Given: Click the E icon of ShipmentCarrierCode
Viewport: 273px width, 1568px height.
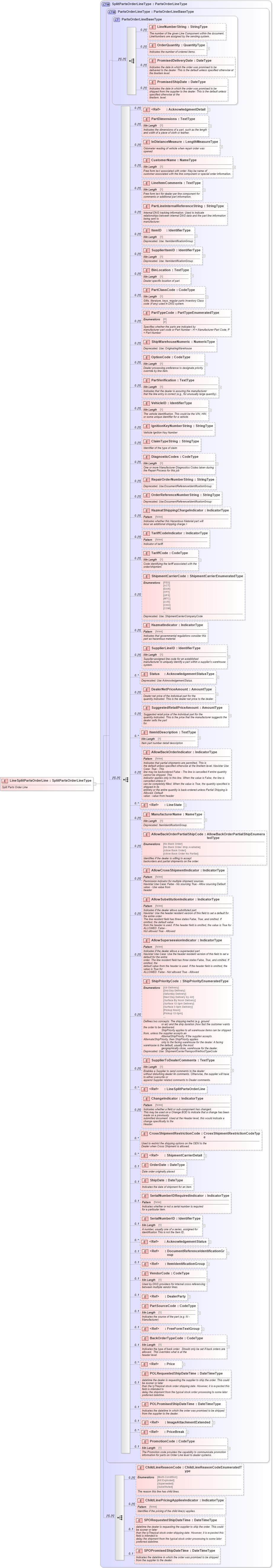Looking at the screenshot, I should point(147,576).
